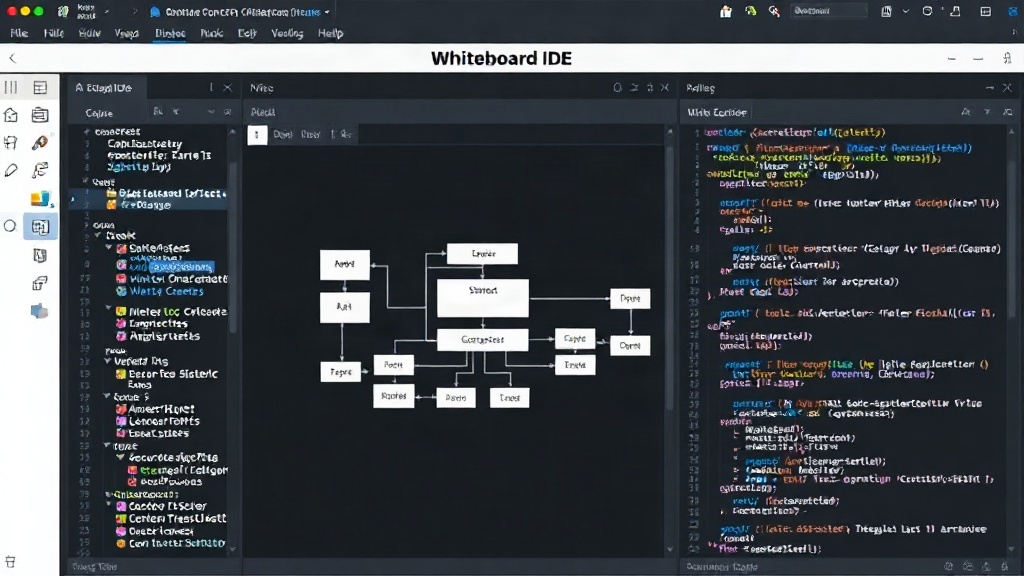This screenshot has width=1024, height=576.
Task: Click the filter icon in the code panel sub-header
Action: 987,112
